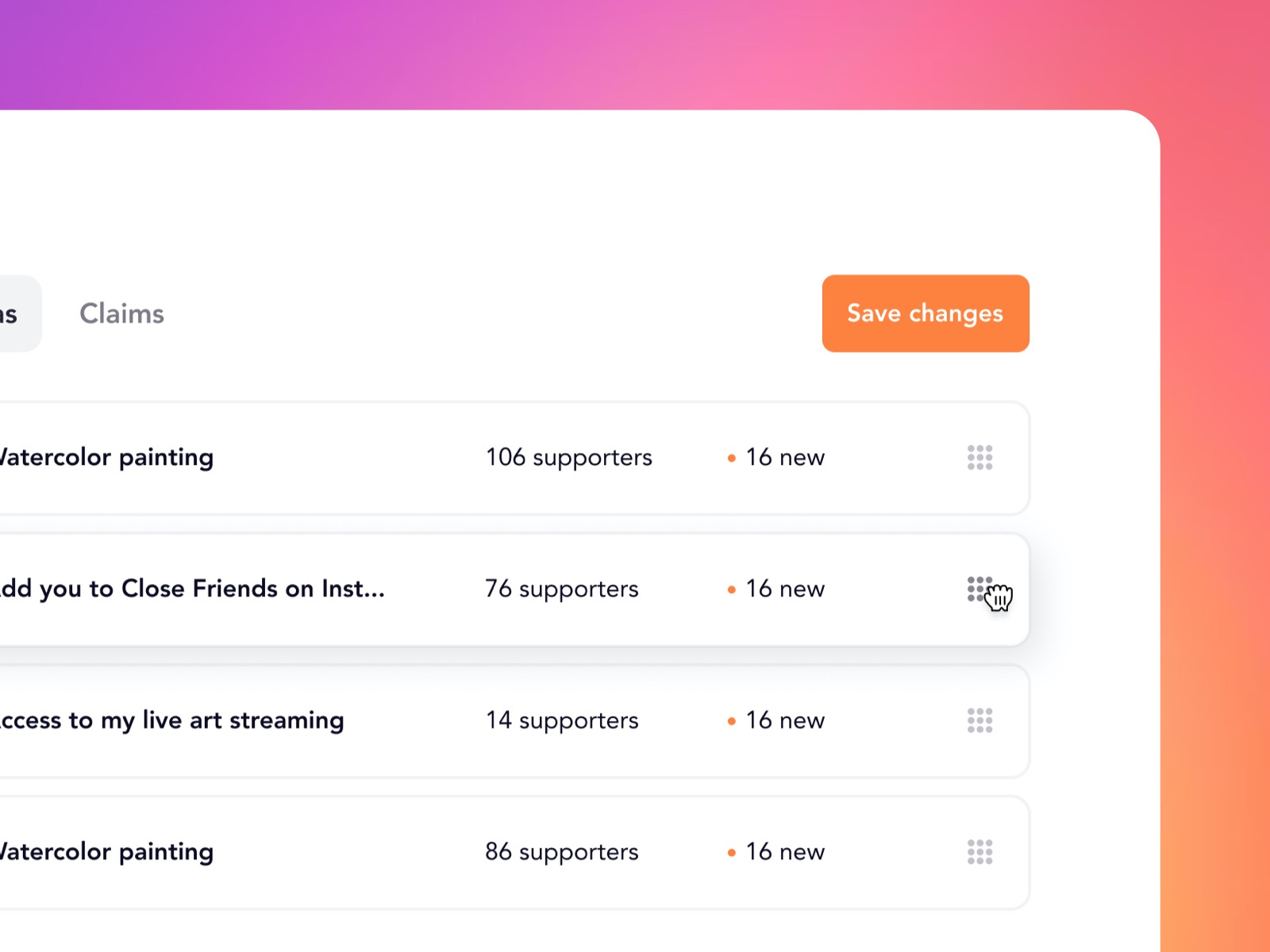Grab the drag handle on the 106 supporters row
Image resolution: width=1270 pixels, height=952 pixels.
pos(979,458)
